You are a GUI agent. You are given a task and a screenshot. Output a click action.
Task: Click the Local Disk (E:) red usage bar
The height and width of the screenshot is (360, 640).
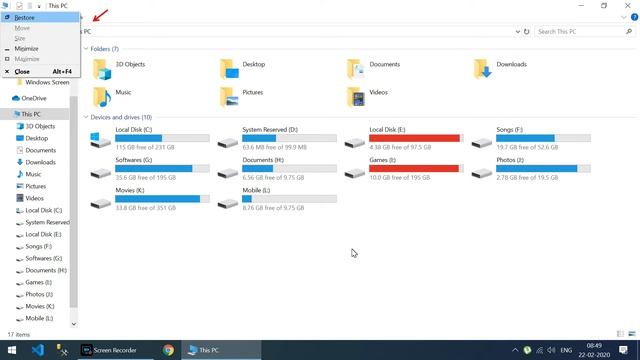coord(416,138)
